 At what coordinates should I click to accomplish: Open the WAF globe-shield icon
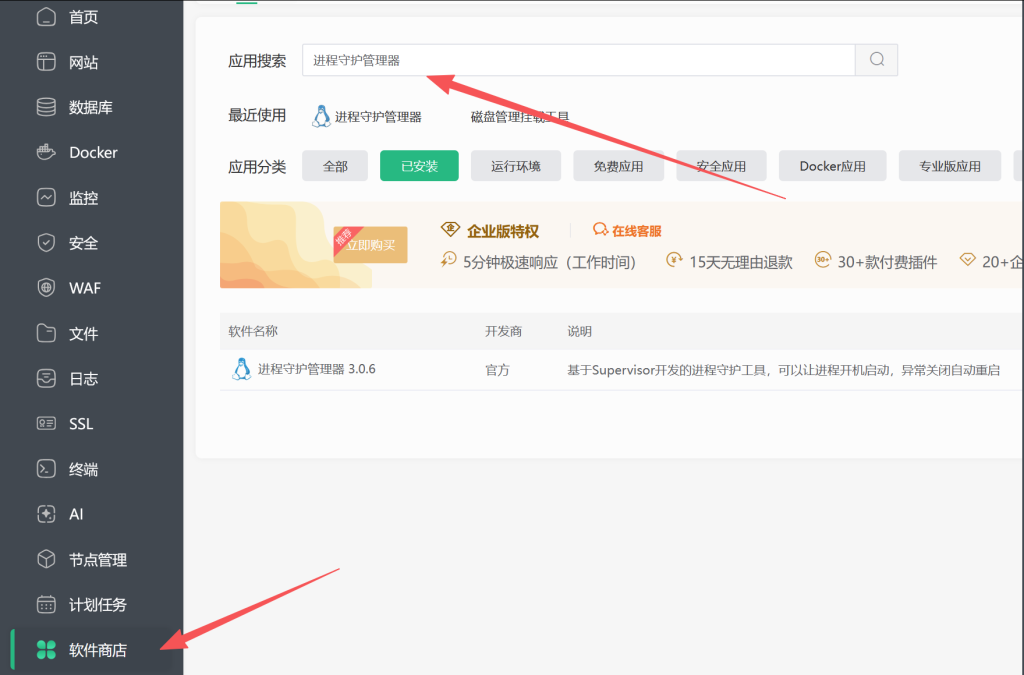(x=46, y=288)
